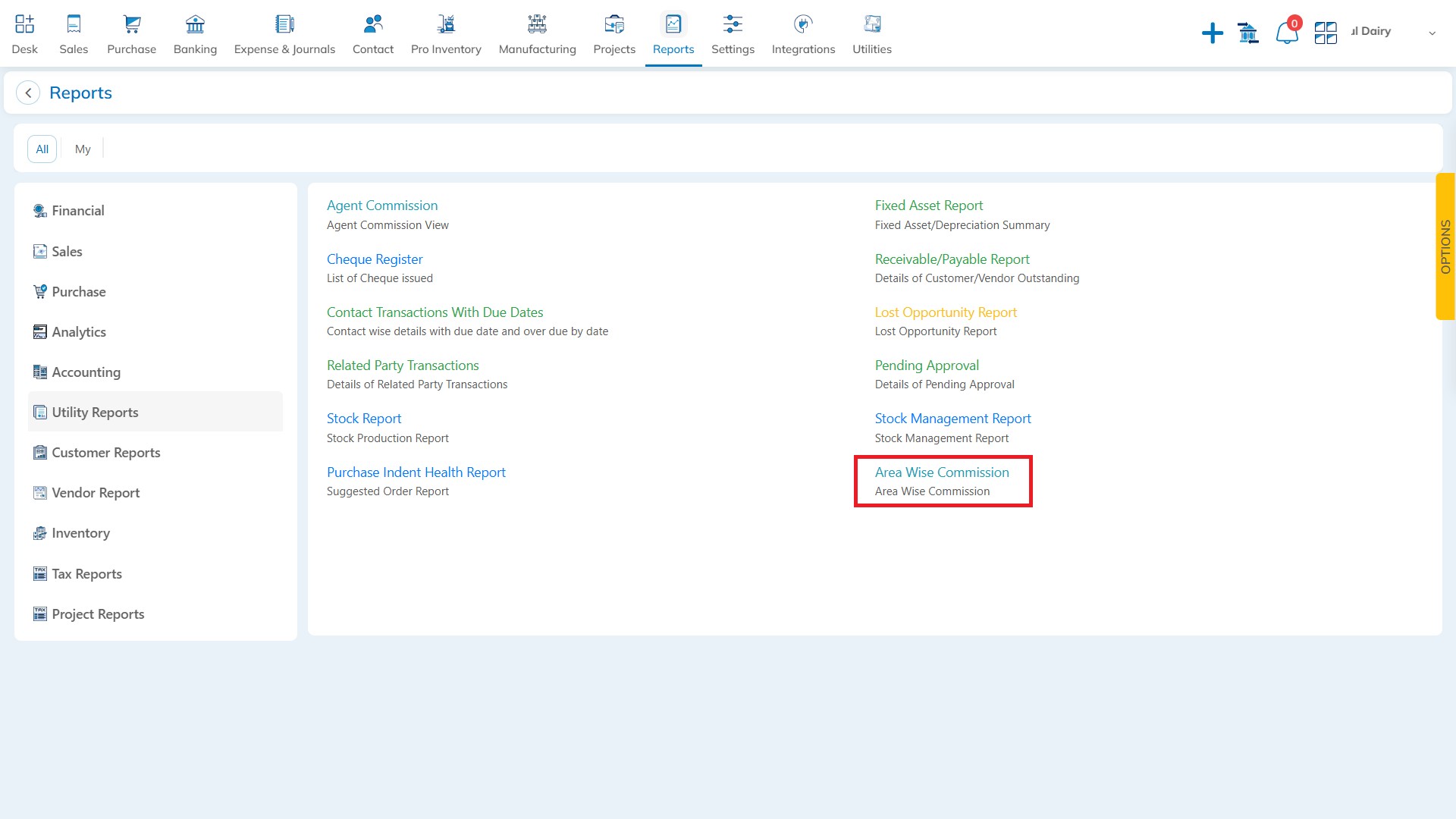The image size is (1456, 819).
Task: Open the Utilities module icon
Action: [x=872, y=24]
